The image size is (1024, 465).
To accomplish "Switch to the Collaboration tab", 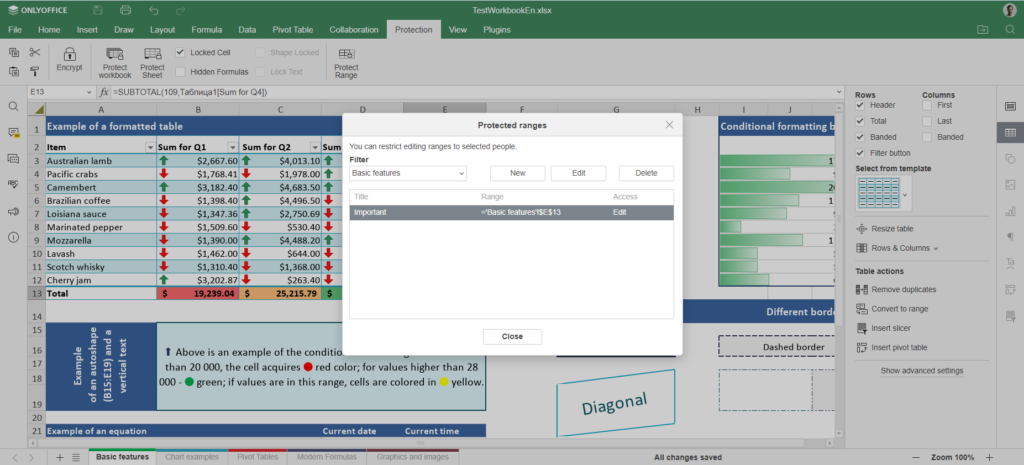I will (353, 29).
